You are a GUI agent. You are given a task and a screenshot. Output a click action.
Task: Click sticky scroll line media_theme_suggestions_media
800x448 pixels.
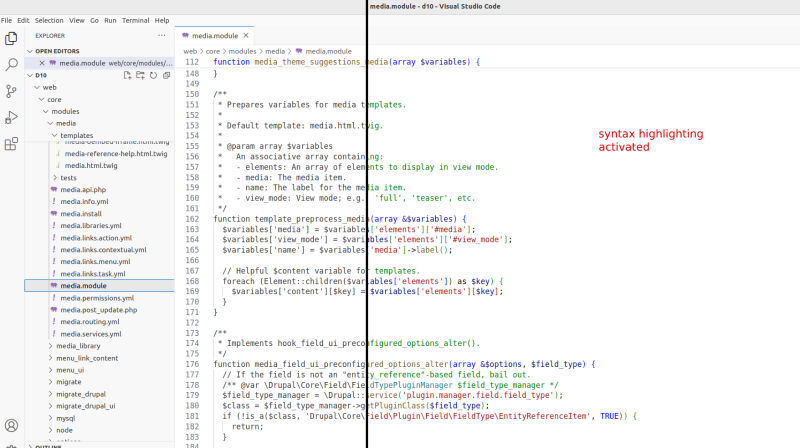347,62
